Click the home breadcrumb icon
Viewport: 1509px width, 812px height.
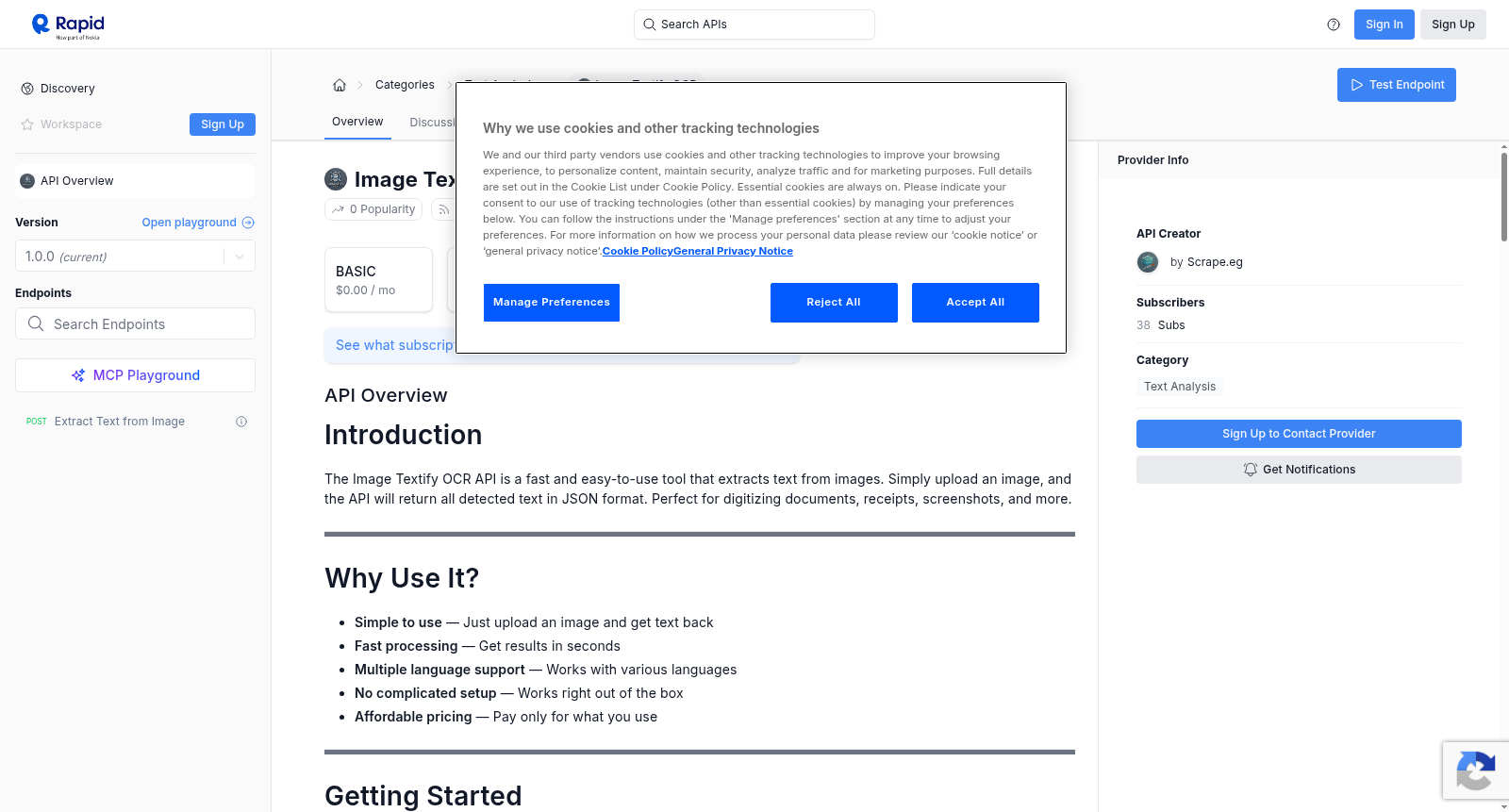[340, 85]
